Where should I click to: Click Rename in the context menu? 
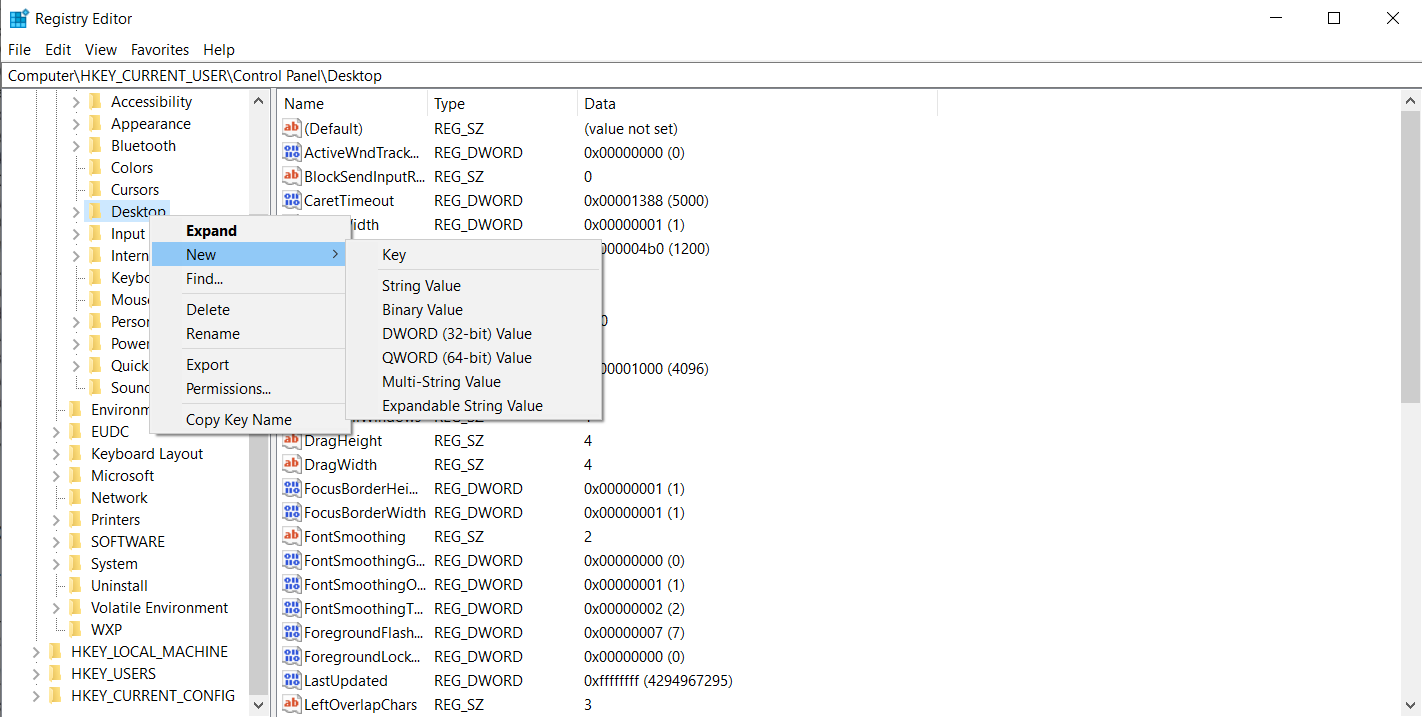pos(248,334)
